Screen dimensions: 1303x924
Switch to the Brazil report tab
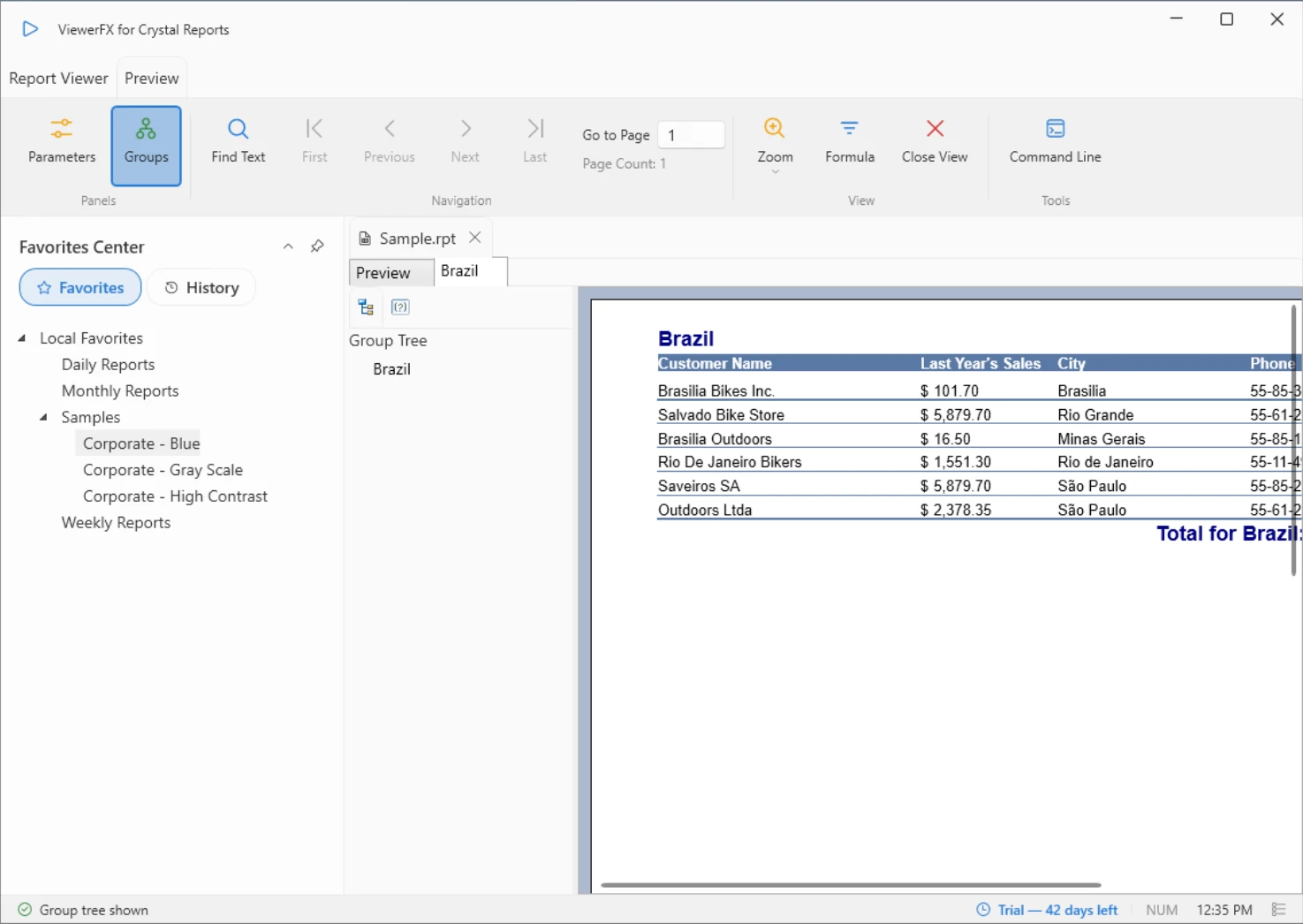click(x=471, y=271)
